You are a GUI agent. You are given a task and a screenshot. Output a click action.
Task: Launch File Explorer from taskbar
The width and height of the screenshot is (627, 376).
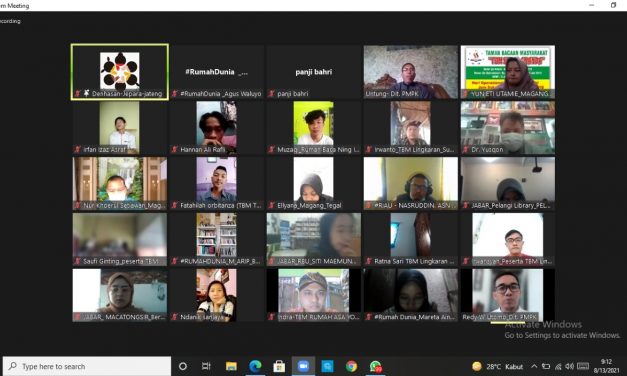pos(231,366)
